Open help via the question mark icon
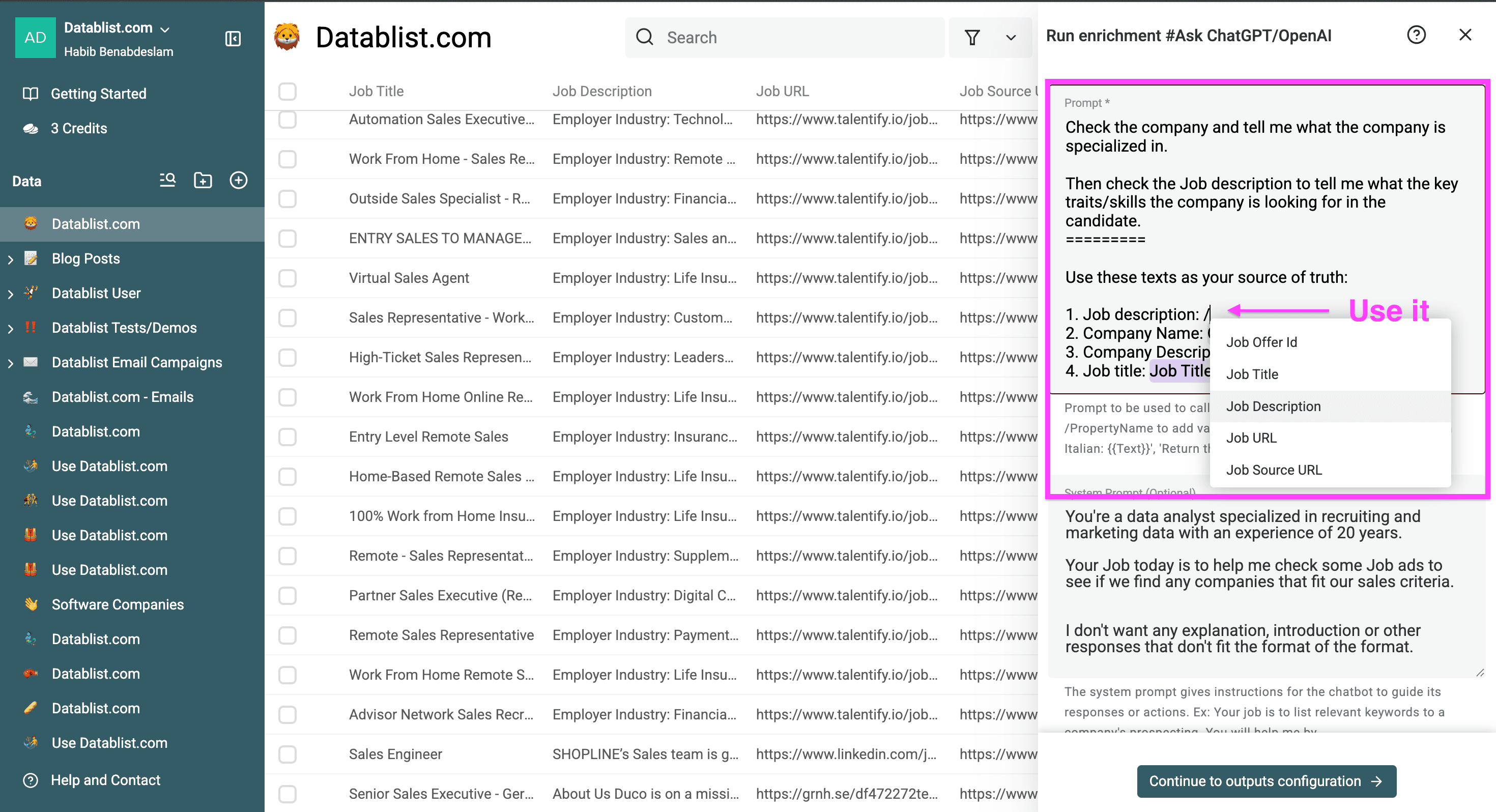The image size is (1496, 812). 1417,35
